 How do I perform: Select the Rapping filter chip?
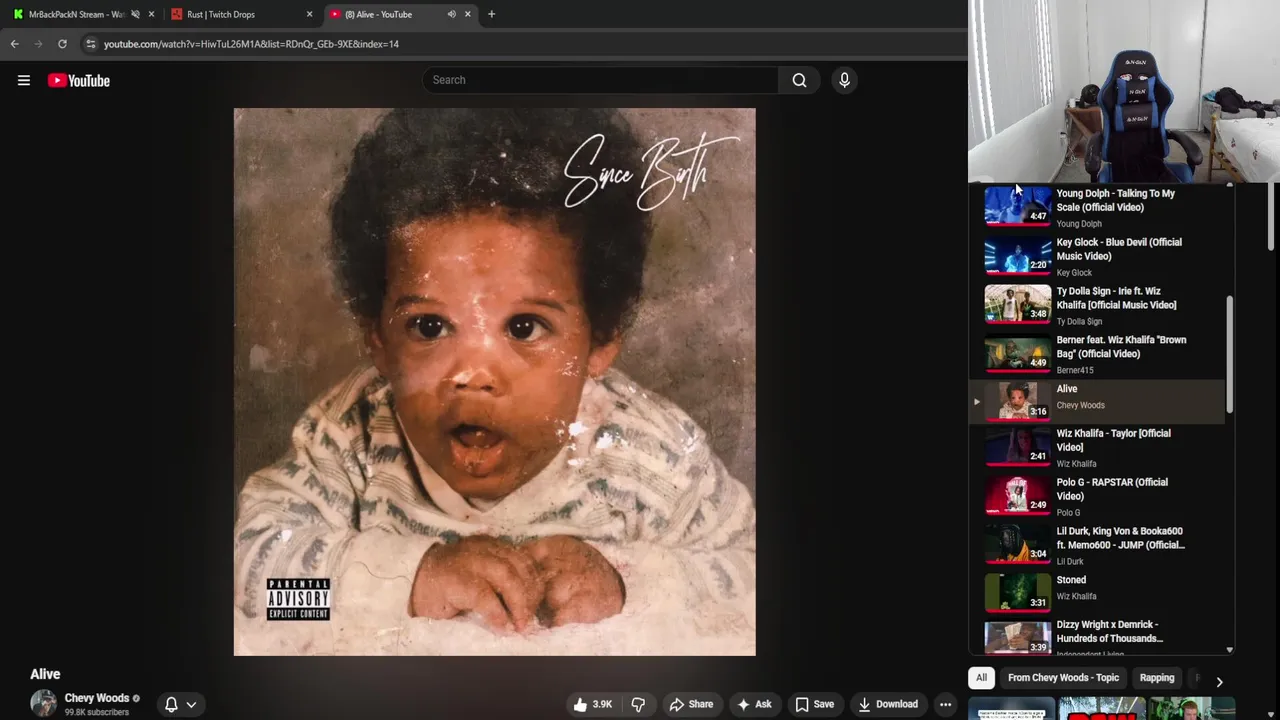[1157, 678]
